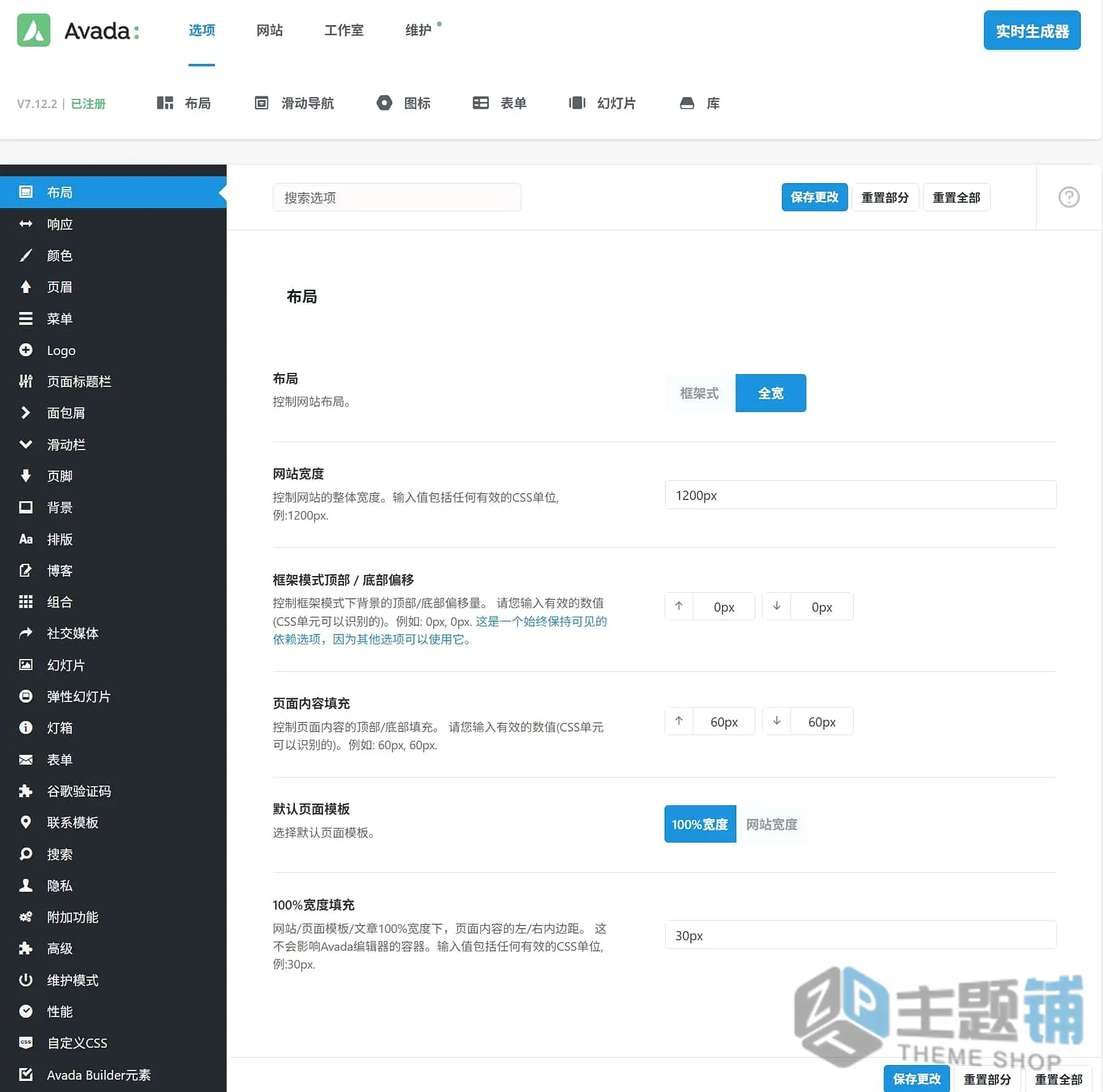Click the 已注册 status text
The height and width of the screenshot is (1092, 1103).
pos(88,104)
